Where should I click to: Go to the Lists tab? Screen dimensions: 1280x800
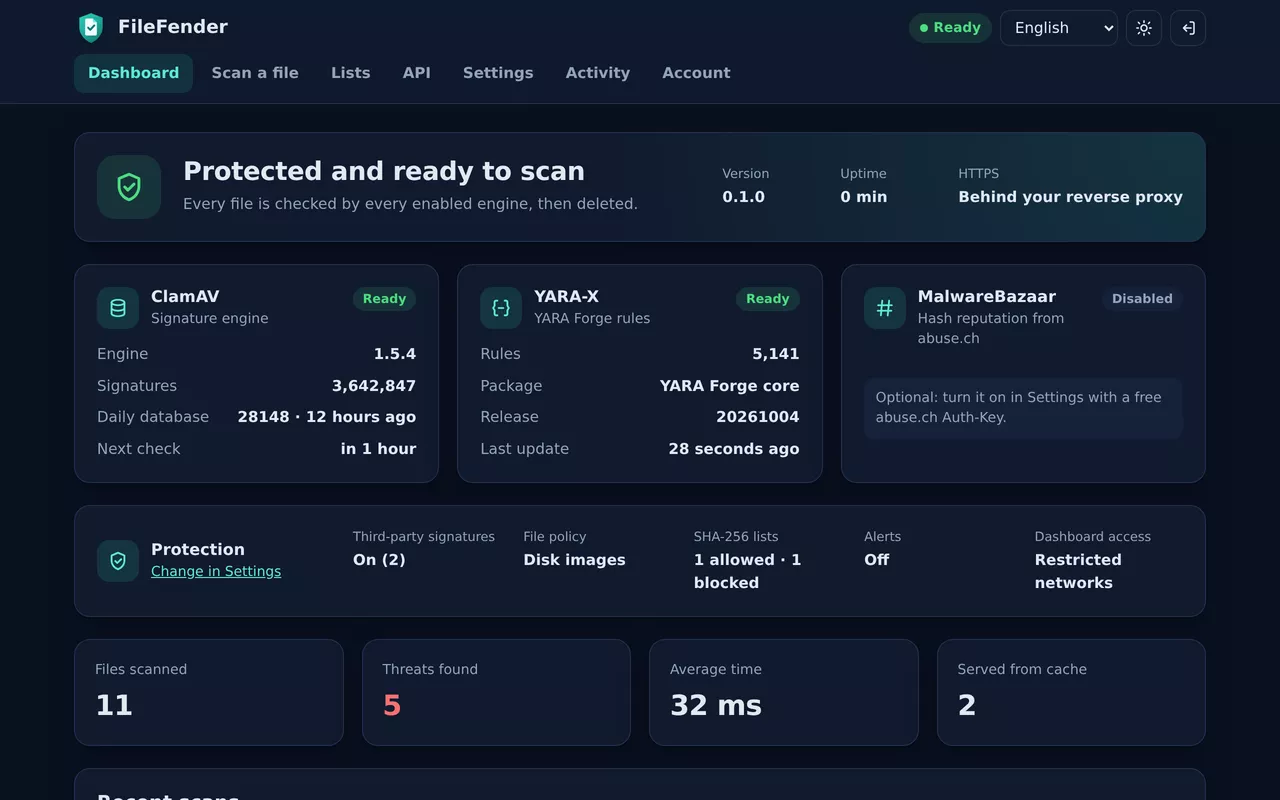point(351,73)
